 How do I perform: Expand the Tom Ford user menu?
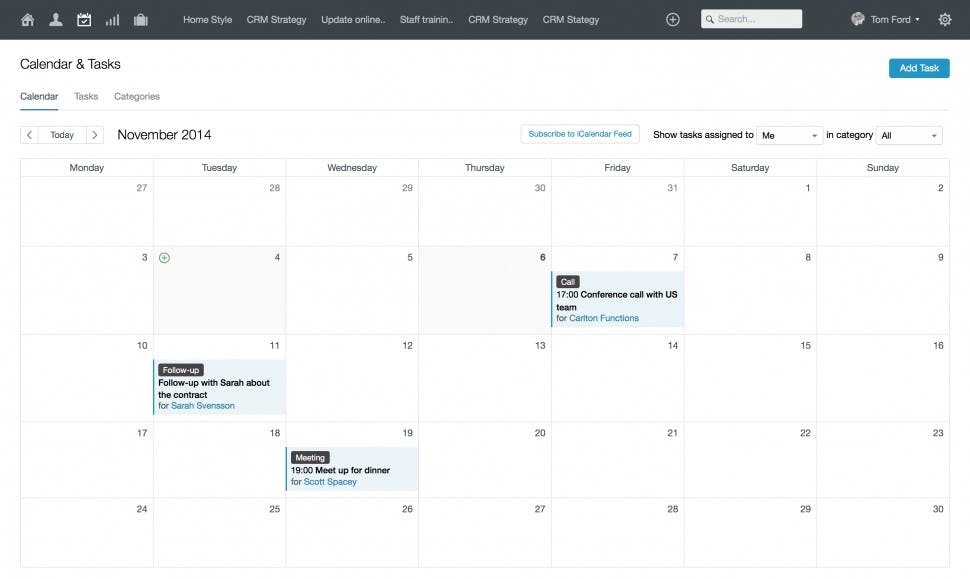coord(886,19)
